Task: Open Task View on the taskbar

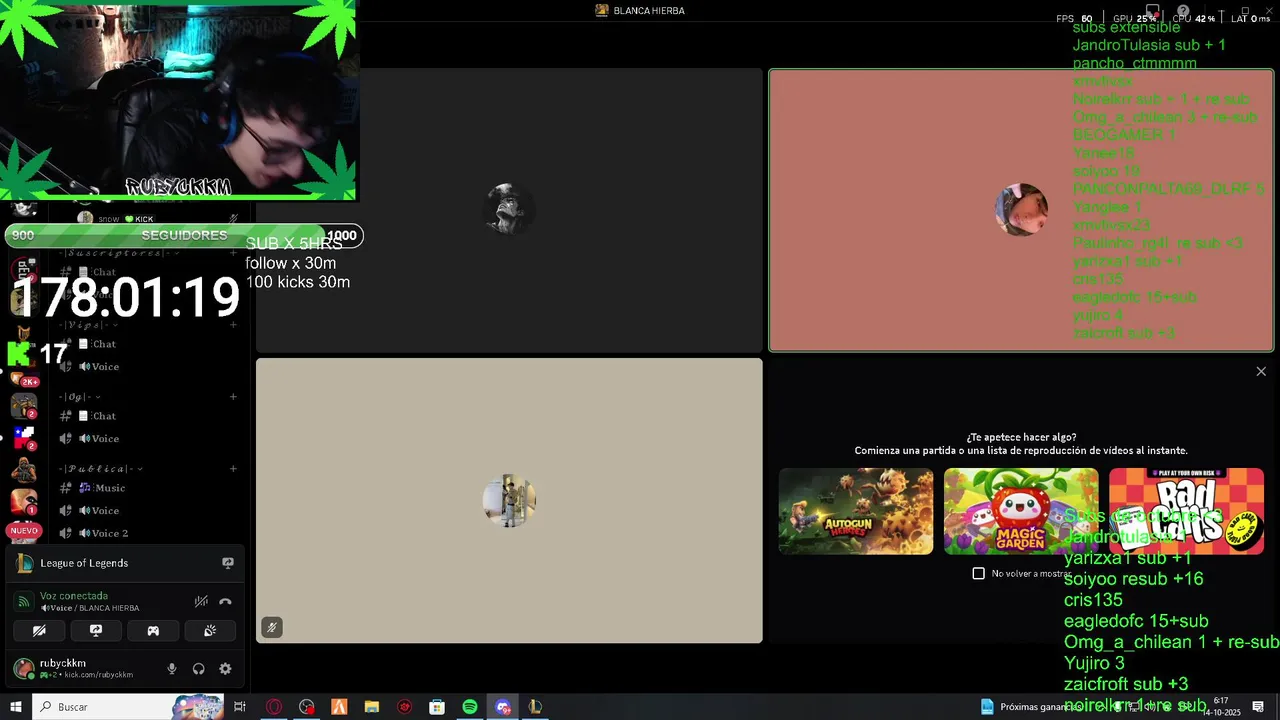Action: [x=240, y=706]
